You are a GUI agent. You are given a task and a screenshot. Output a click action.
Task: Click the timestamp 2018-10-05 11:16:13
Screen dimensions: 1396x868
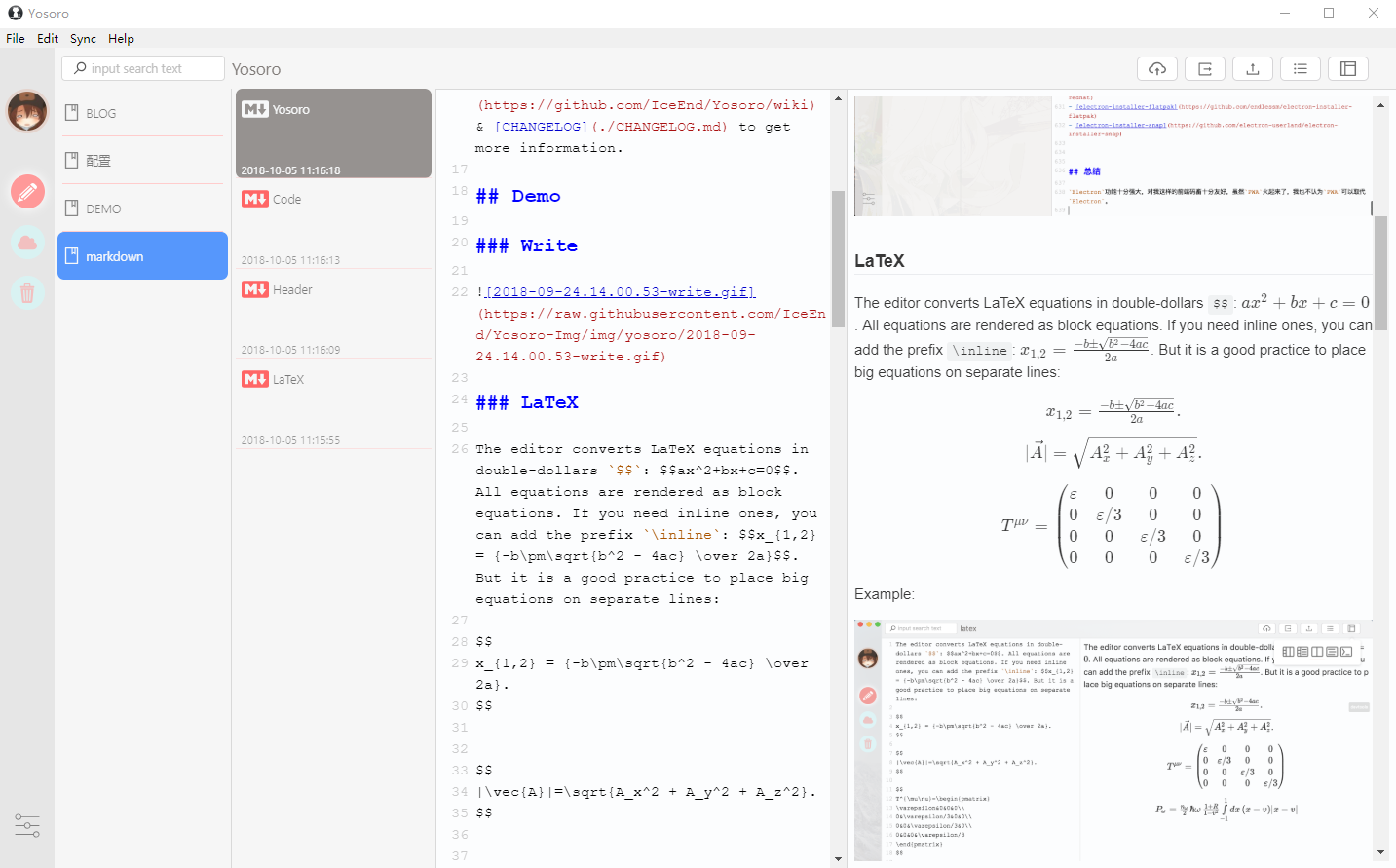(291, 260)
